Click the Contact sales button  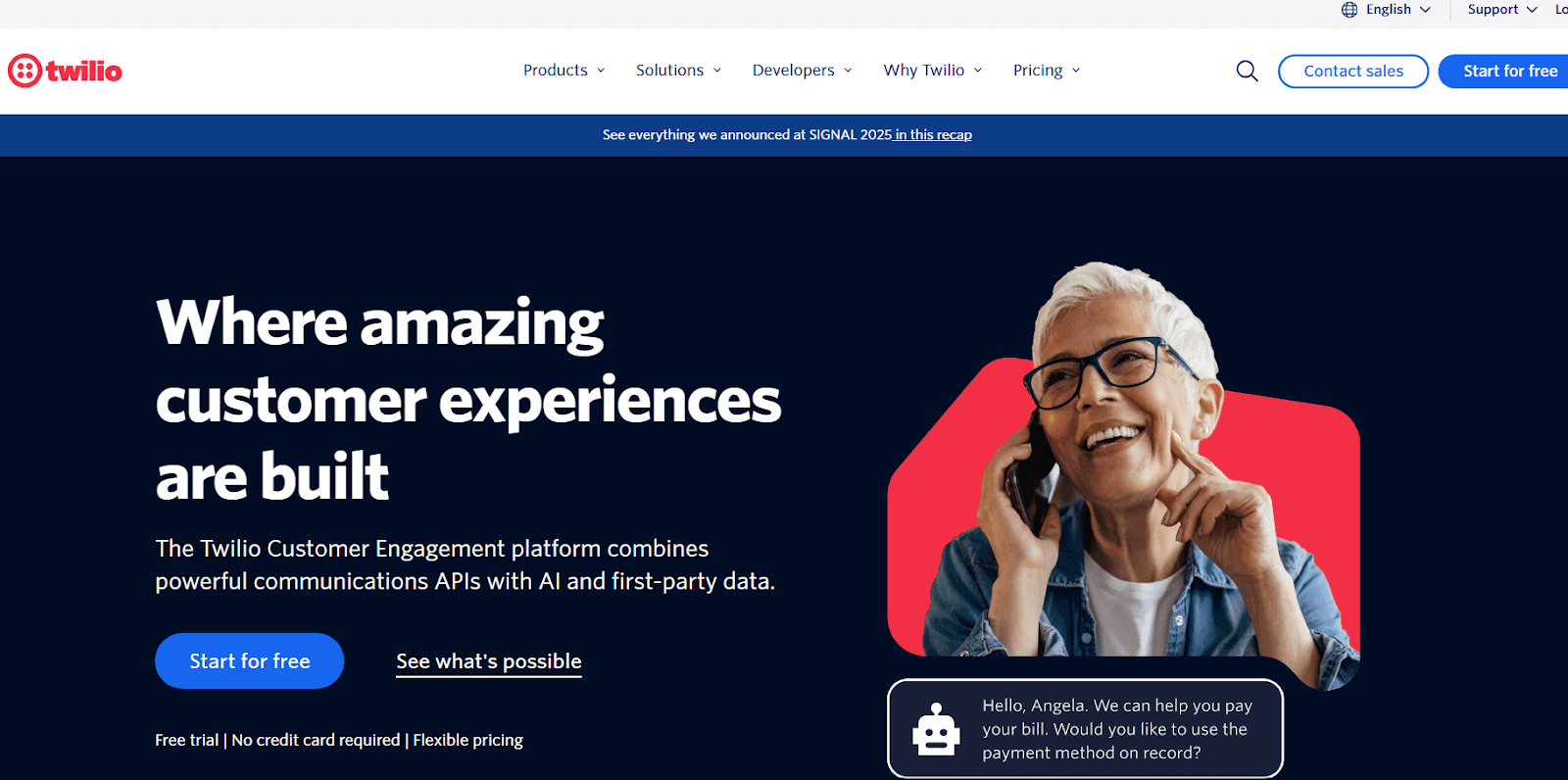pyautogui.click(x=1353, y=72)
